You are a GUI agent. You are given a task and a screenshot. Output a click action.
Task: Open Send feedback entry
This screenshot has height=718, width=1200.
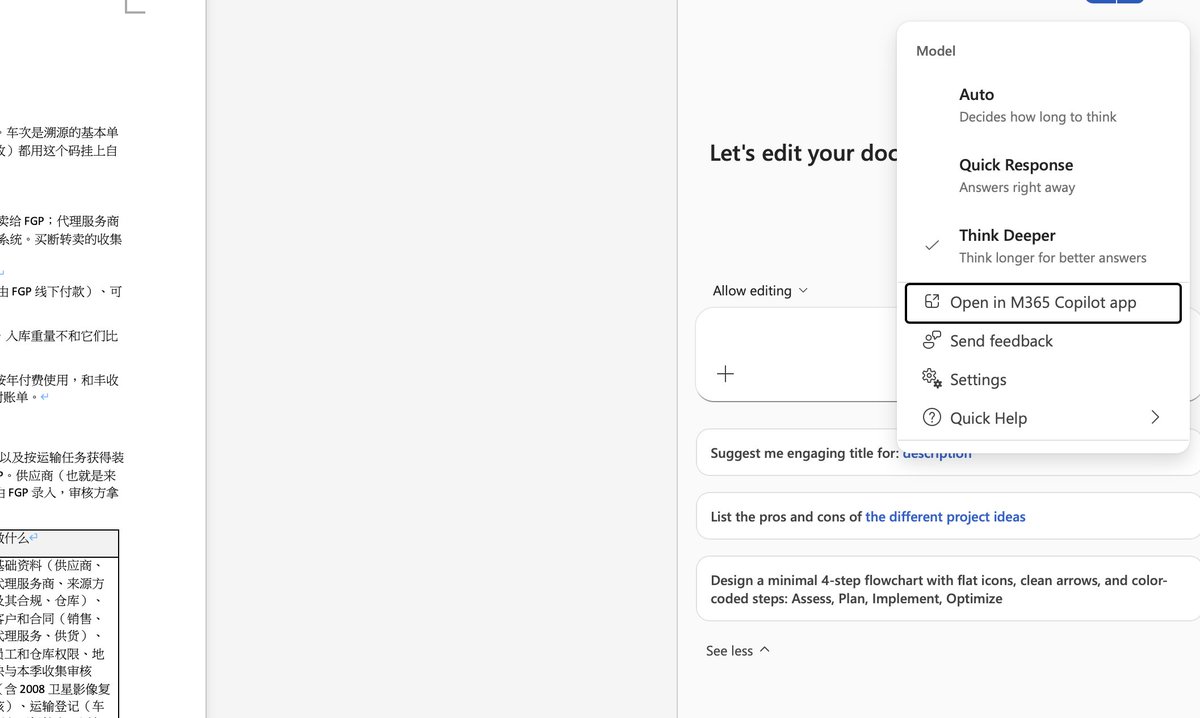[1043, 341]
